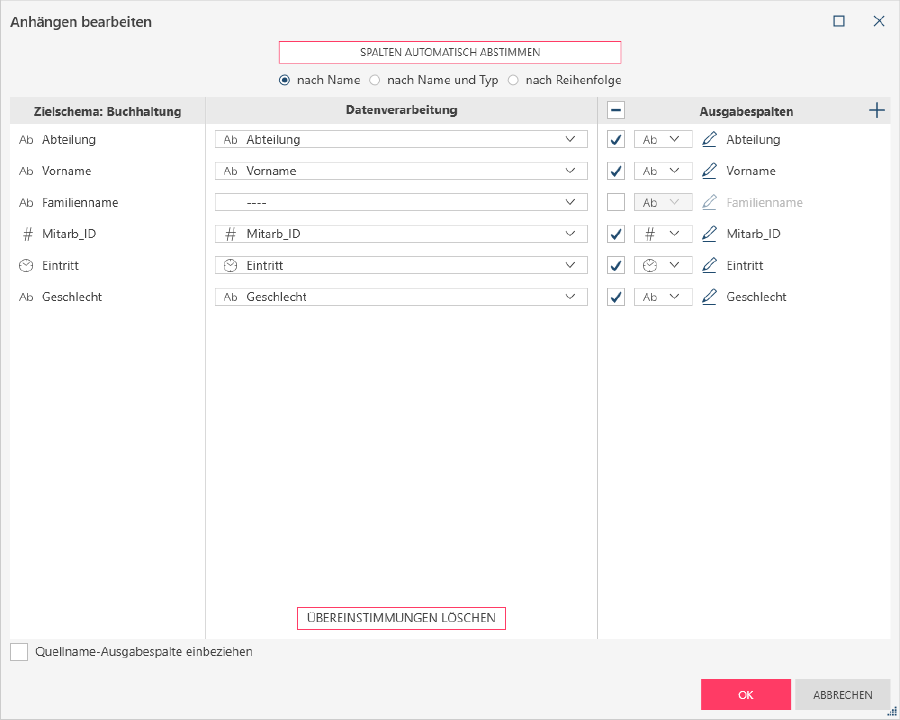Screen dimensions: 900x720
Task: Uncheck the Abteilung output column checkbox
Action: (x=616, y=140)
